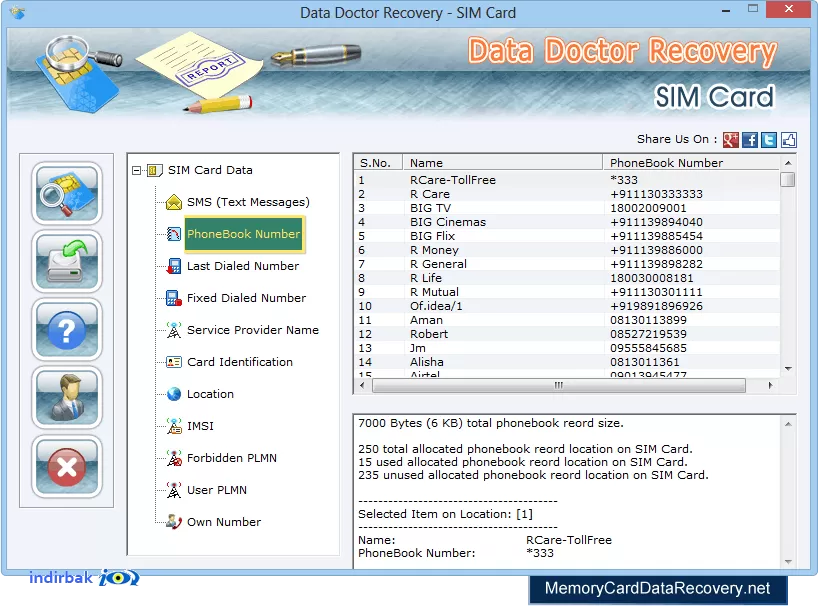The height and width of the screenshot is (606, 818).
Task: Select the R Mutual contact row
Action: pos(567,292)
